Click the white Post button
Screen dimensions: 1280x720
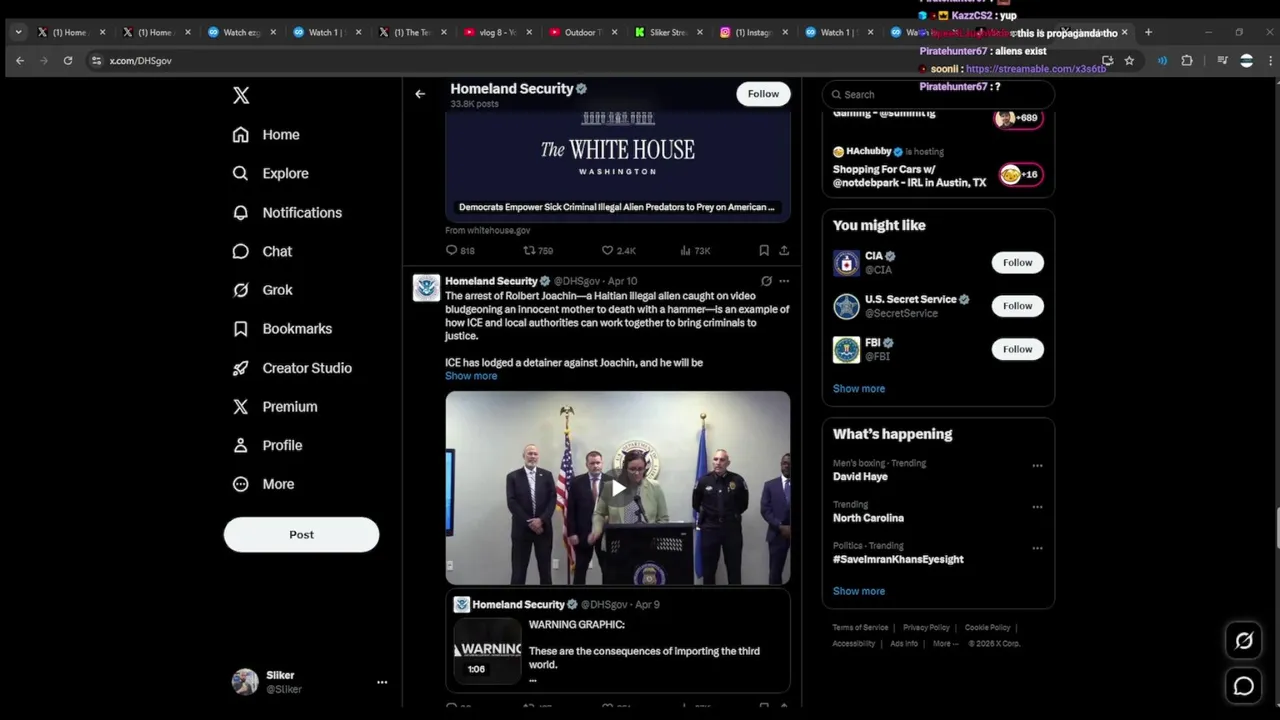click(301, 534)
